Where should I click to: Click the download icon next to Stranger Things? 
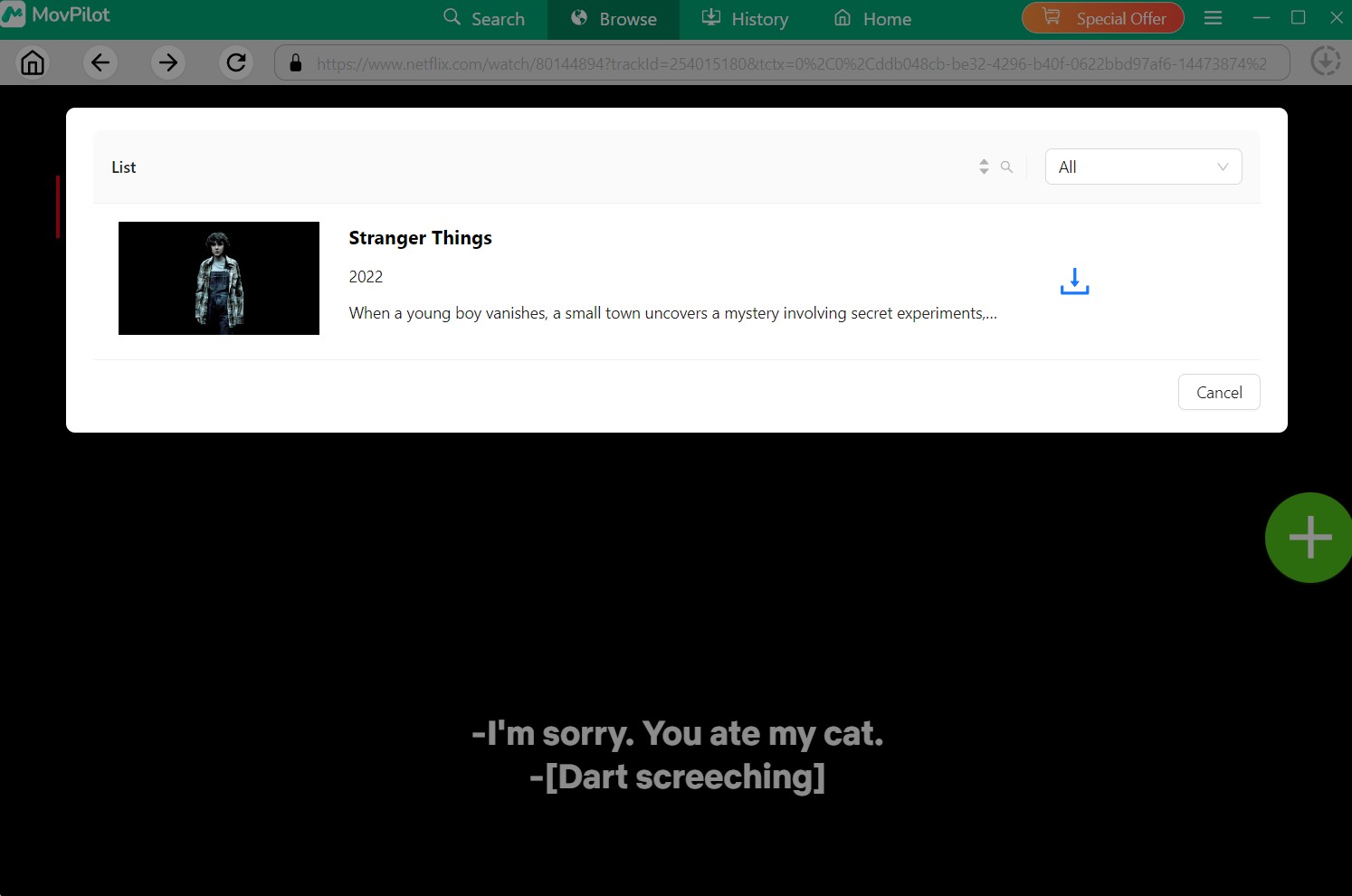point(1074,281)
